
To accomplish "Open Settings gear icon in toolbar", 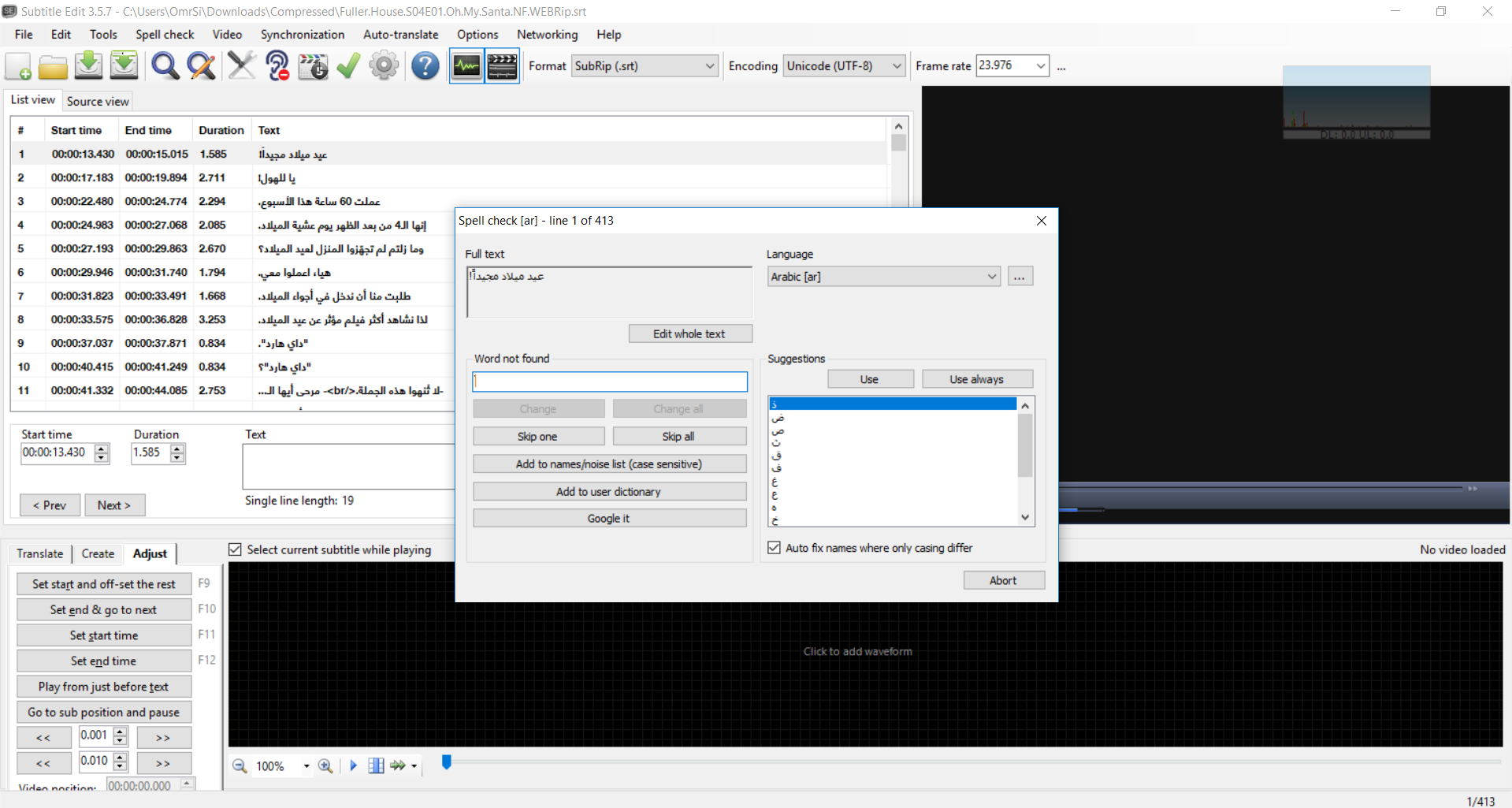I will (x=384, y=66).
